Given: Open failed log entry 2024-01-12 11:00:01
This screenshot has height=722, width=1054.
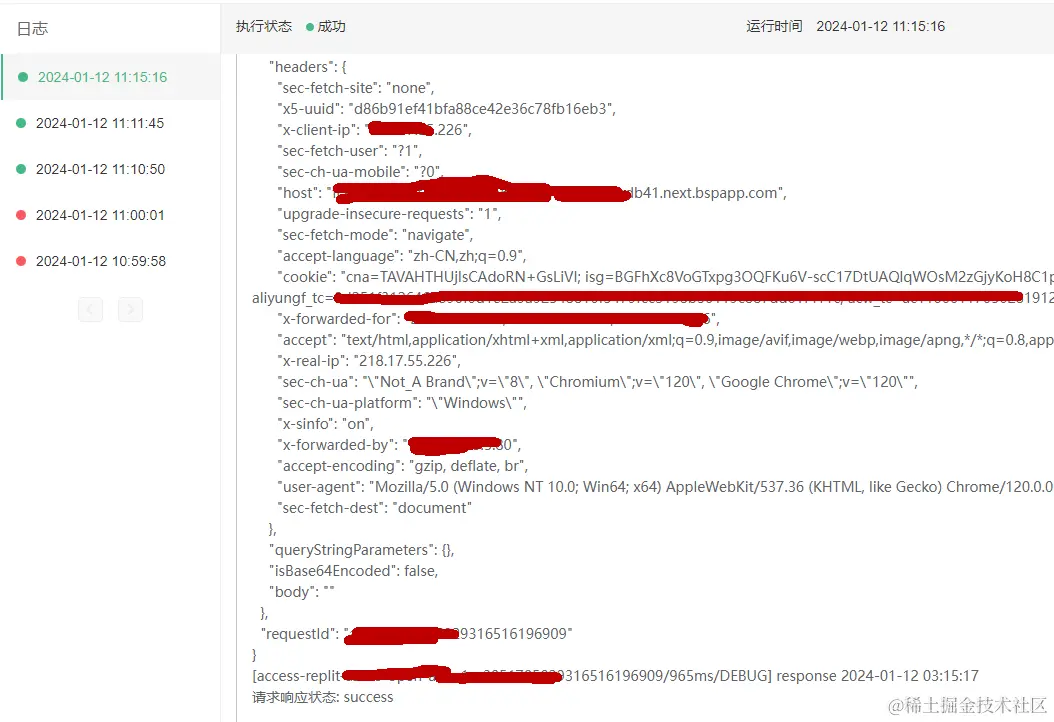Looking at the screenshot, I should [111, 215].
